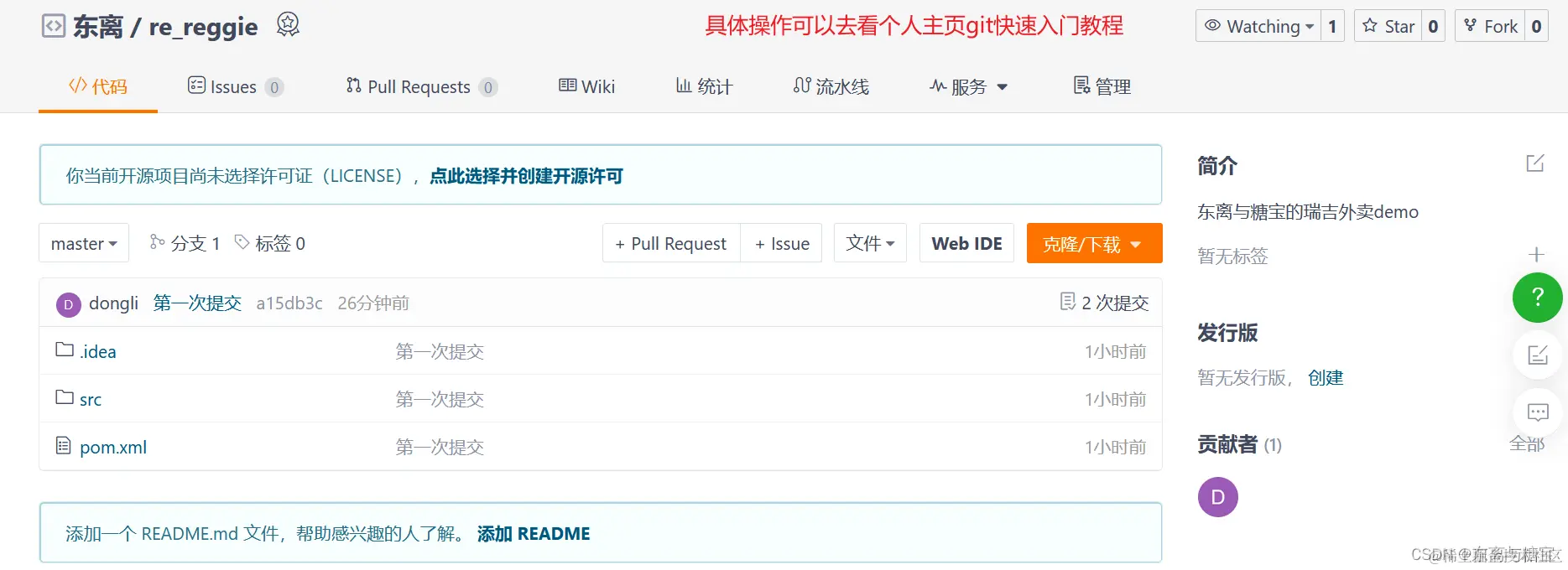Click the Fork count 0
The image size is (1568, 570).
coord(1536,26)
